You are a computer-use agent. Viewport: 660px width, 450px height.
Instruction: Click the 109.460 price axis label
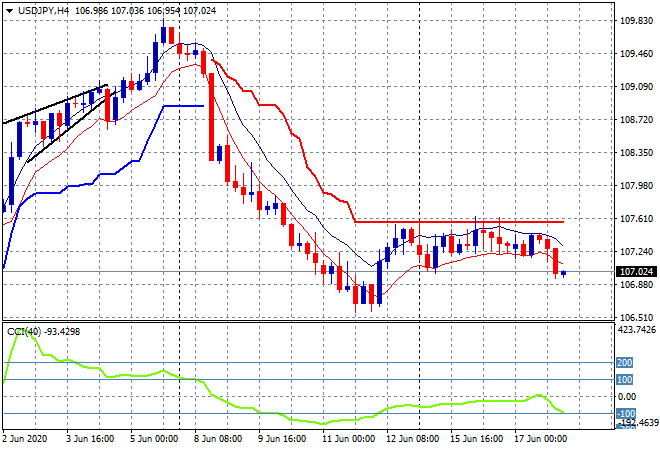[636, 53]
